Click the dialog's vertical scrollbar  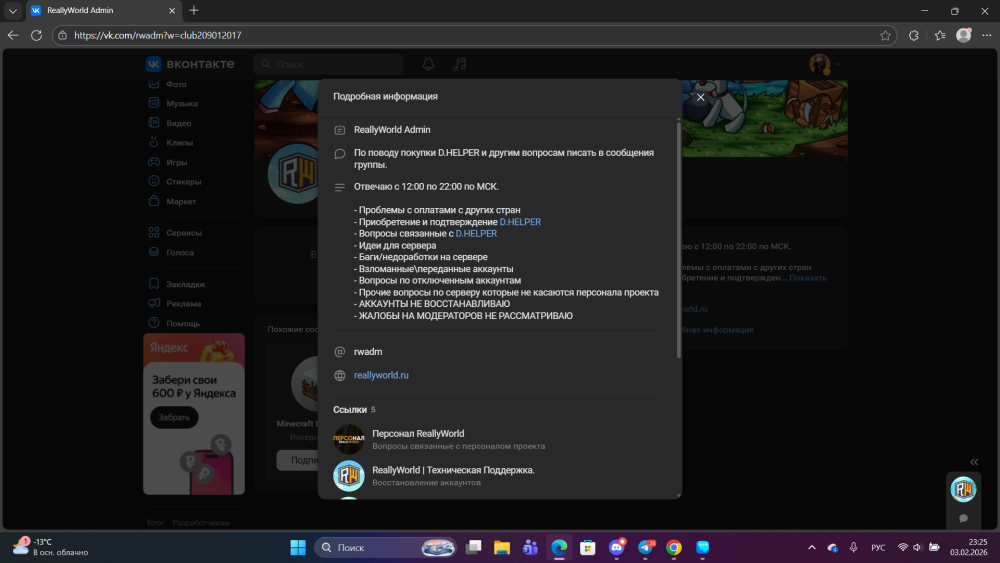679,239
